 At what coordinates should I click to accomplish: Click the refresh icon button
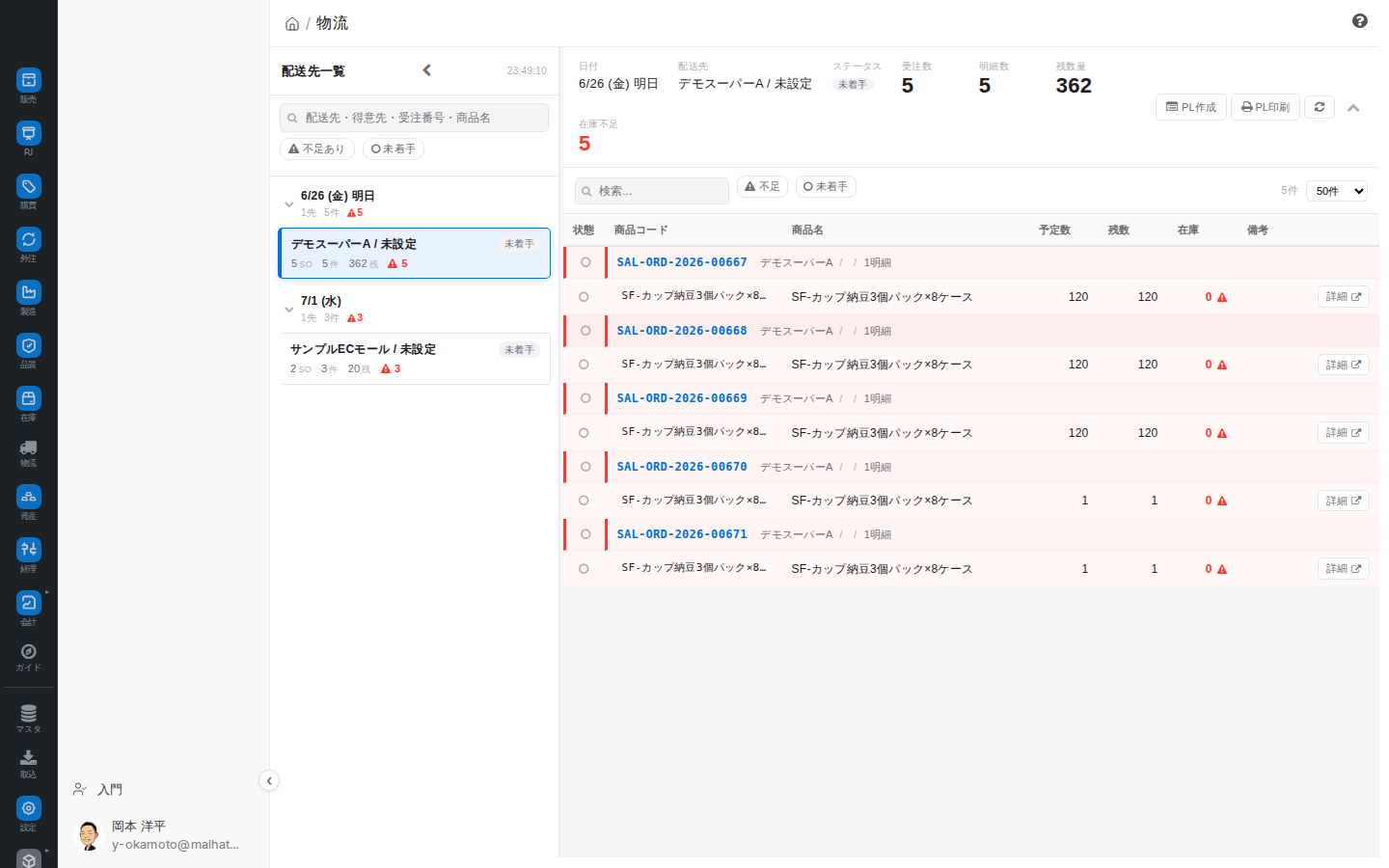click(1320, 107)
